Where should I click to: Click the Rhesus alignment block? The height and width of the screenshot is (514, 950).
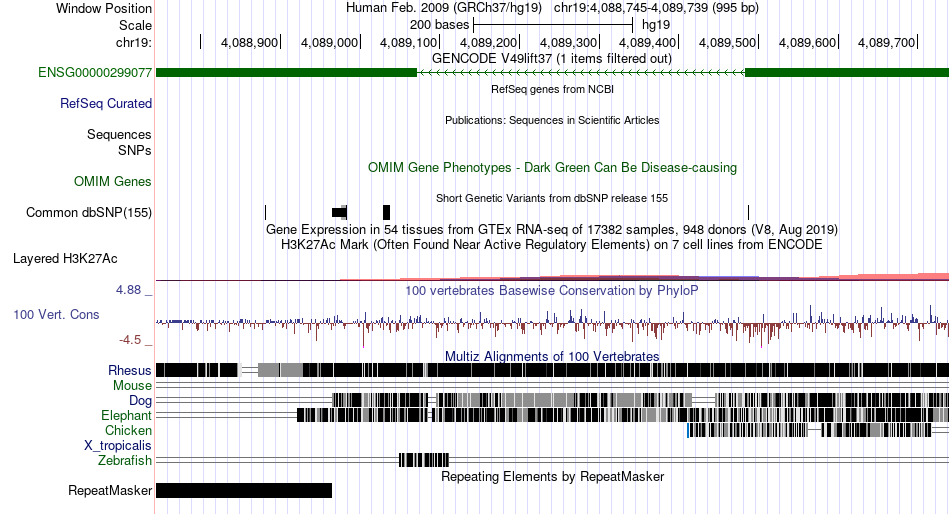(x=553, y=370)
